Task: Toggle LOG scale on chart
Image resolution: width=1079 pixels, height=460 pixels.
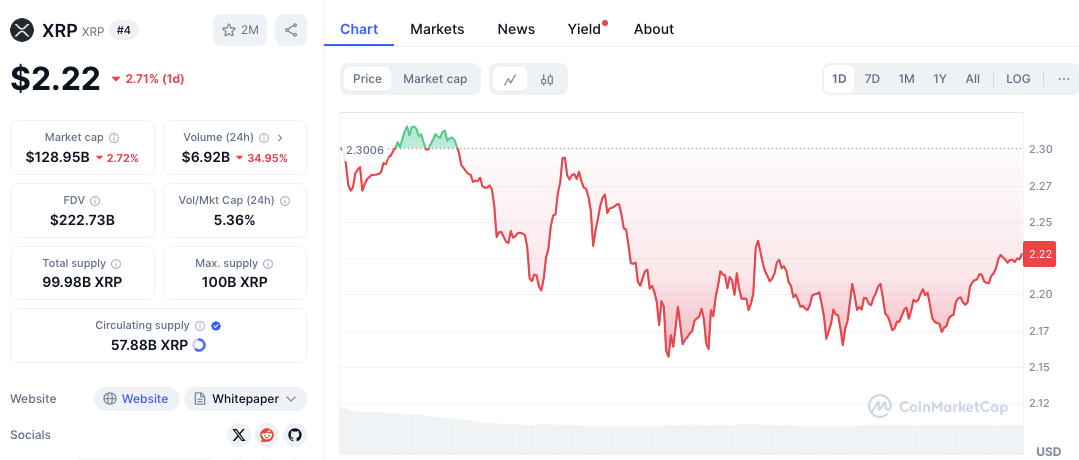Action: point(1018,79)
